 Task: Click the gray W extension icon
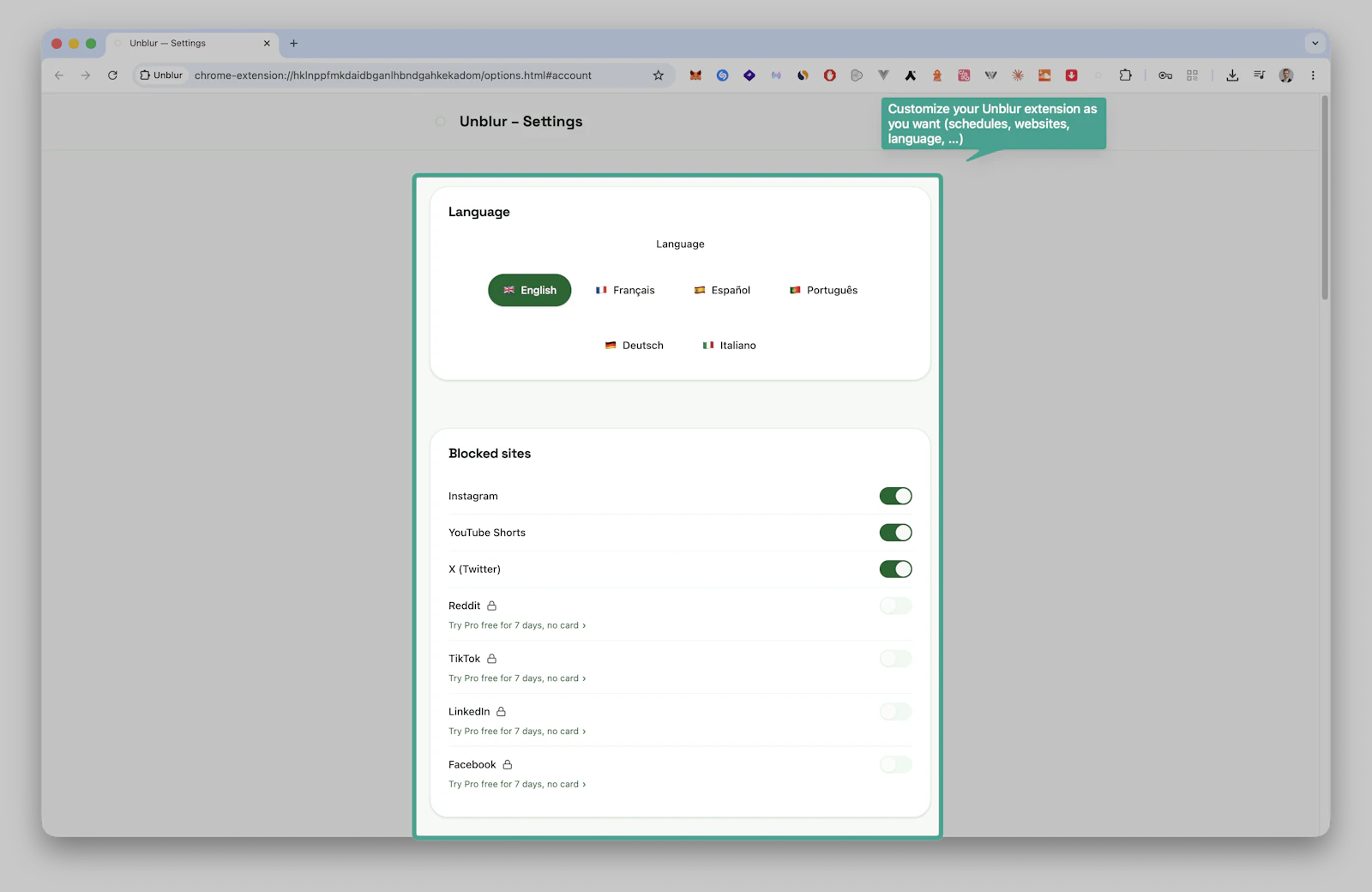(x=990, y=75)
